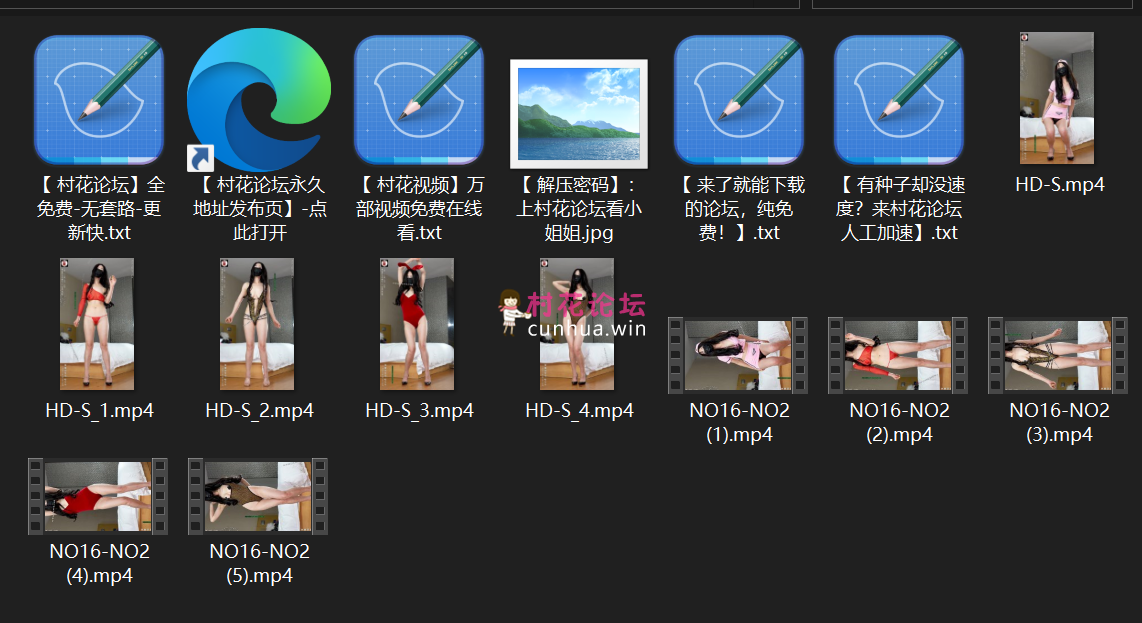Viewport: 1142px width, 623px height.
Task: Click the label 【有种子却没速度?来村花论坛人工加速】.txt
Action: 899,208
